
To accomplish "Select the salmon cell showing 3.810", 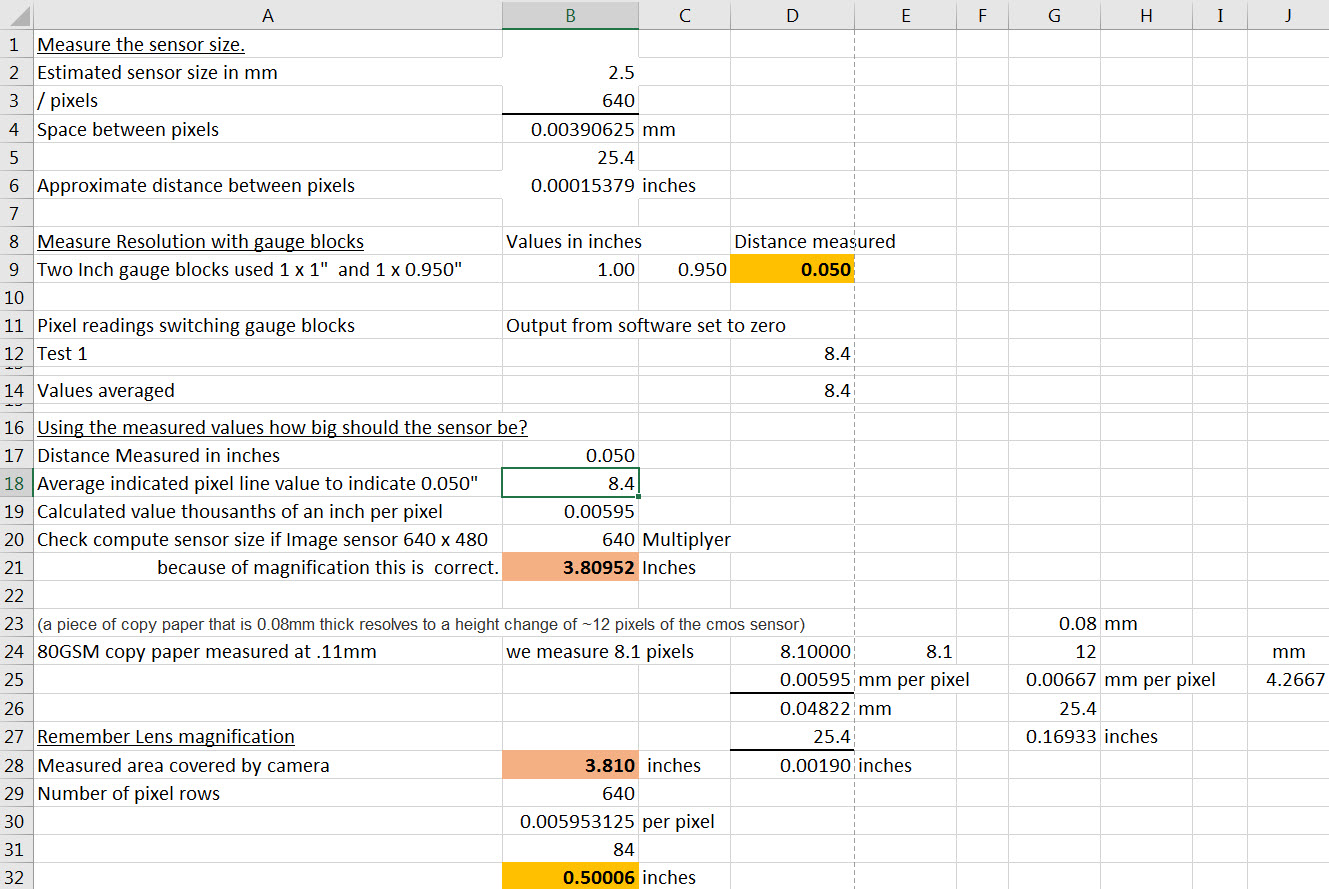I will tap(570, 766).
